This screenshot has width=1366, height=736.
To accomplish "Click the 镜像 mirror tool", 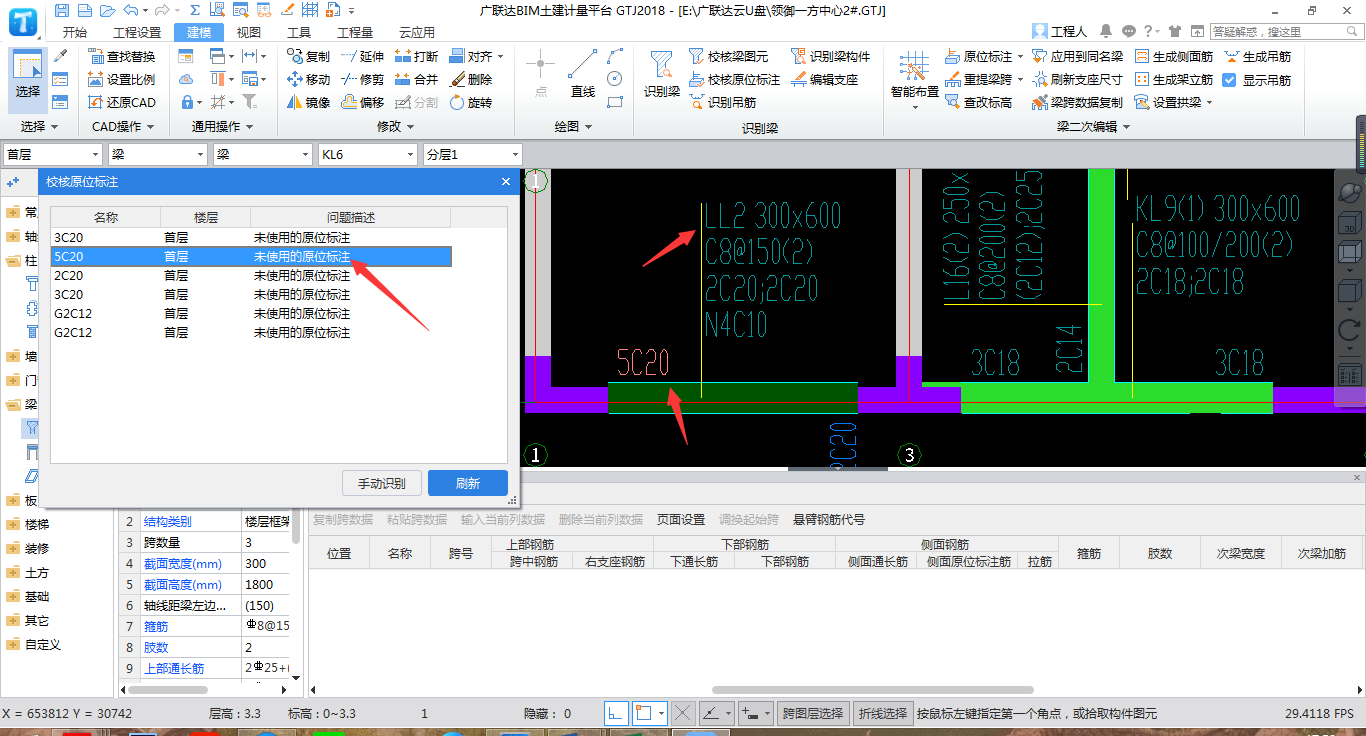I will click(x=308, y=102).
